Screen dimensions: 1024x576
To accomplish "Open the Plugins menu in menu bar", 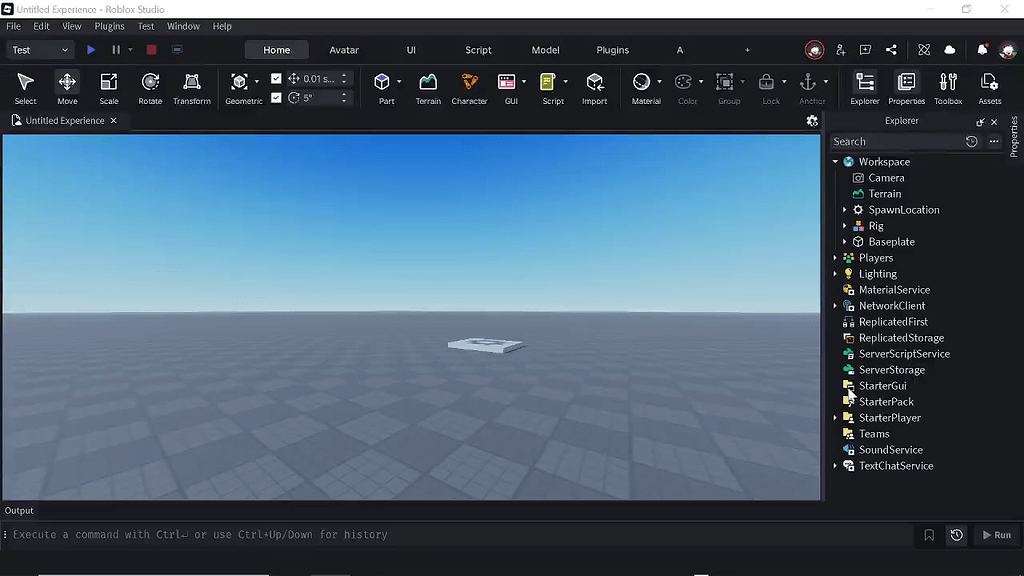I will (109, 26).
